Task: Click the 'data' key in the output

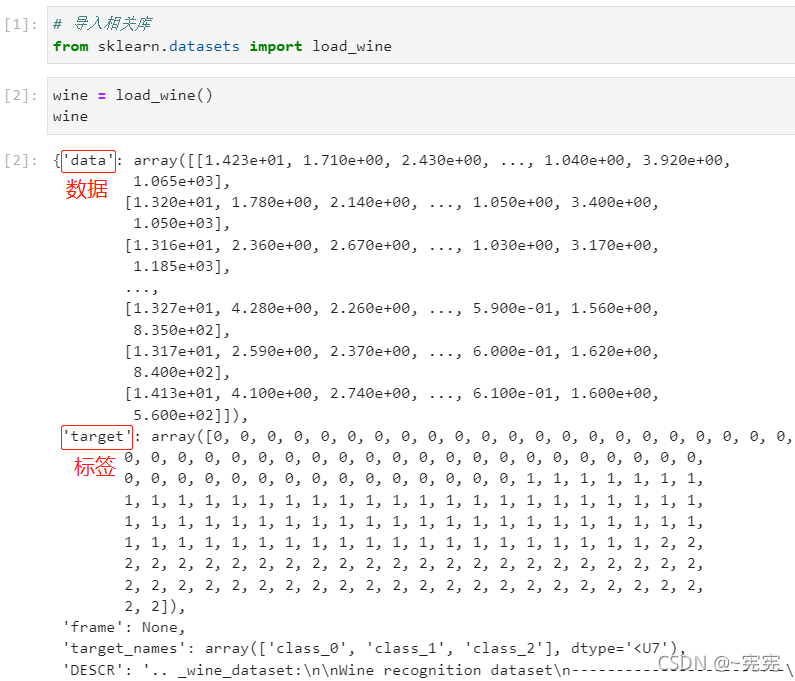Action: coord(88,161)
